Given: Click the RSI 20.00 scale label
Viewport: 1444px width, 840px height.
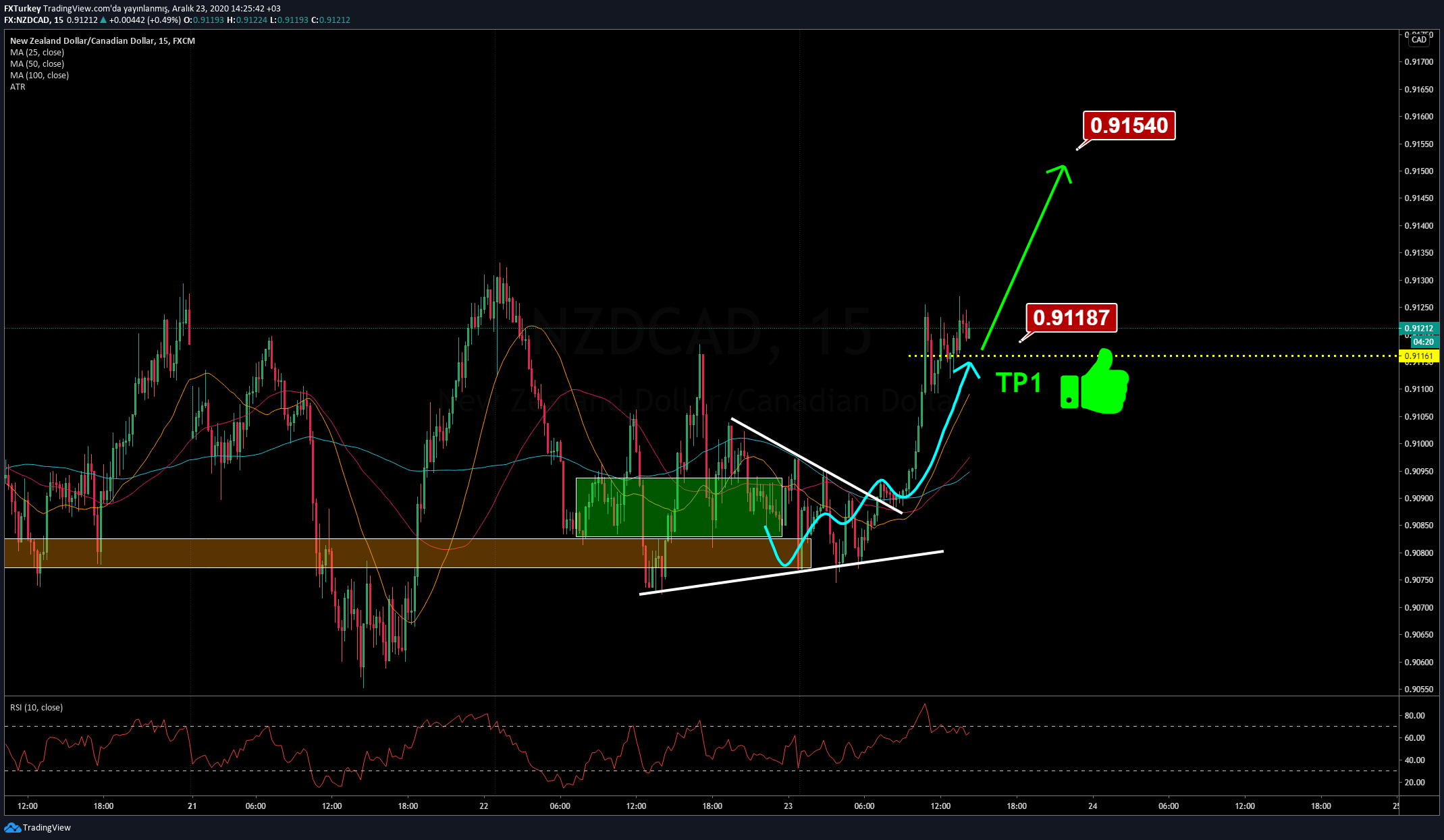Looking at the screenshot, I should point(1415,783).
